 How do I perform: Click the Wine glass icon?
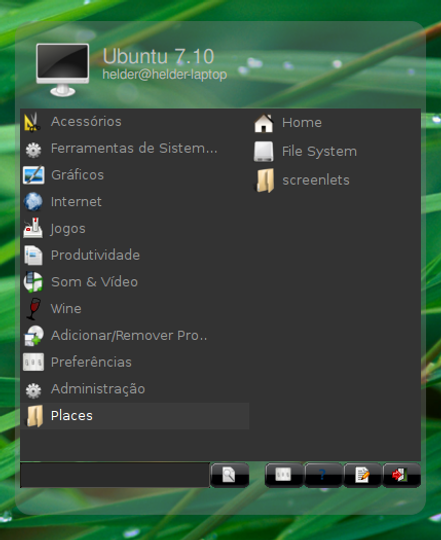click(x=34, y=309)
